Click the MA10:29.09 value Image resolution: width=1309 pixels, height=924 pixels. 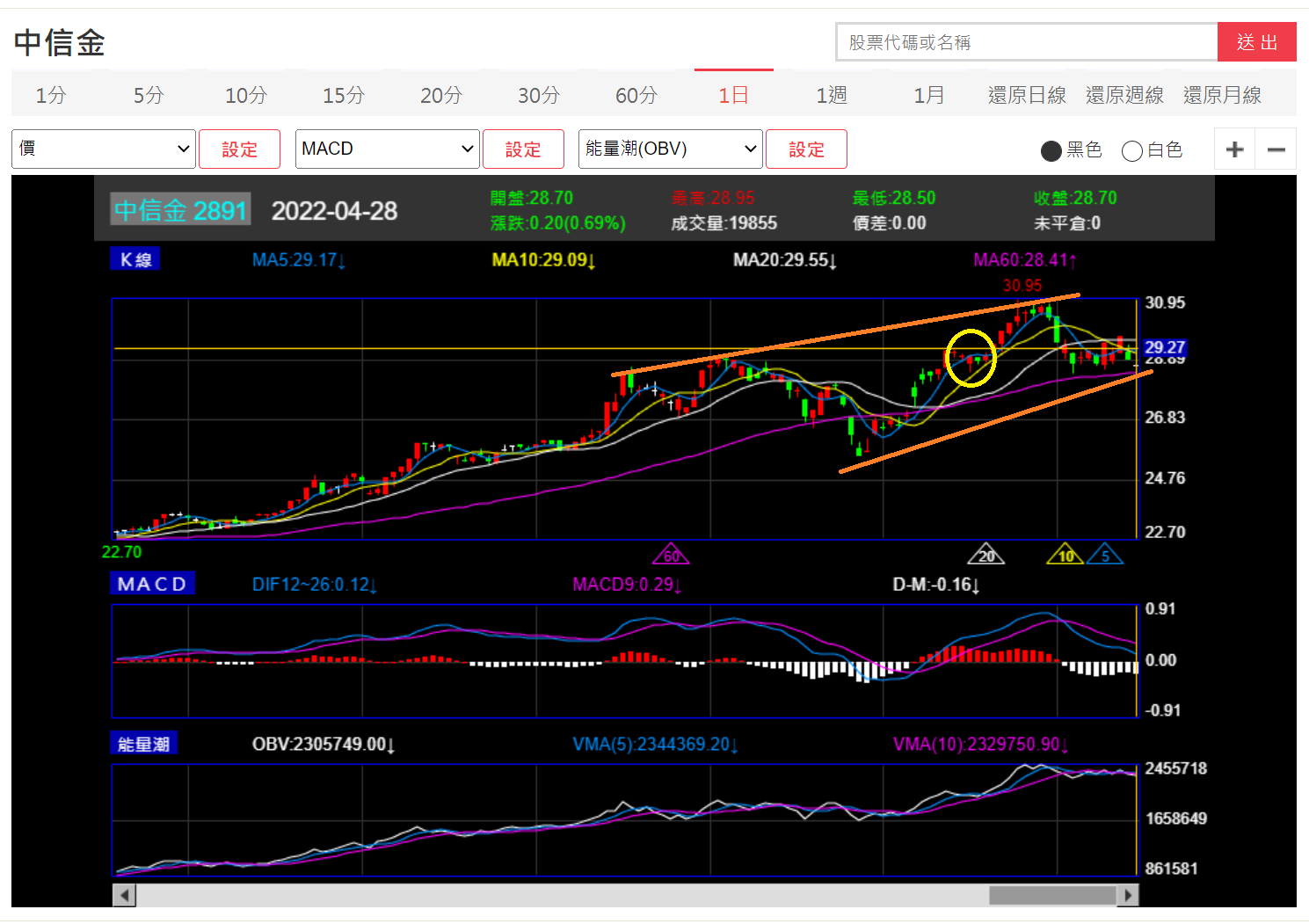coord(543,260)
